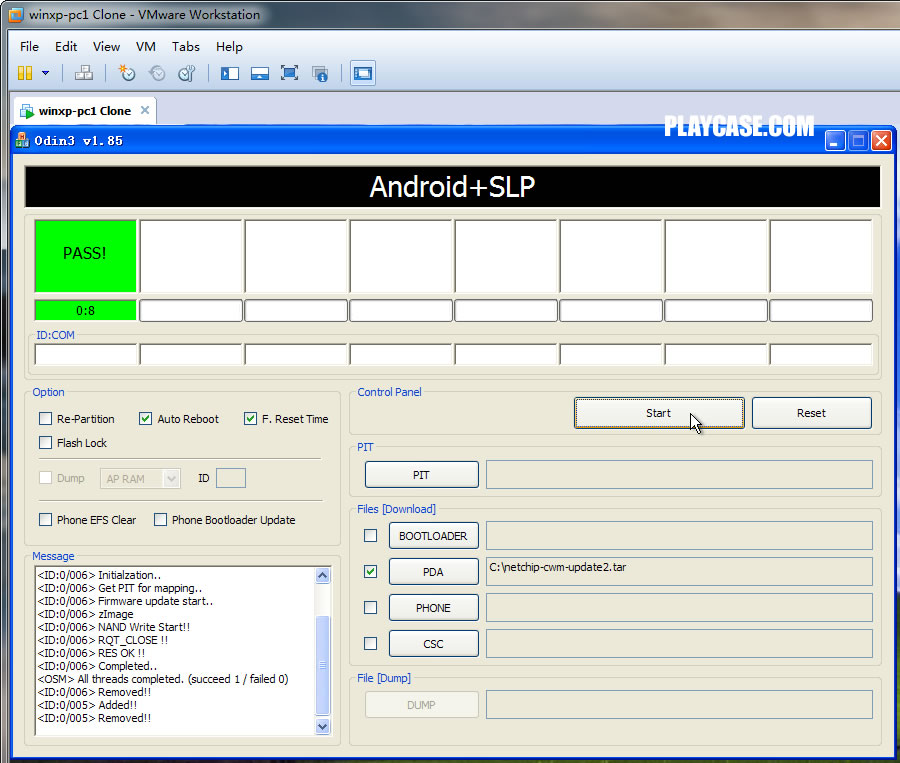Click the PHONE browse button
Viewport: 900px width, 763px height.
tap(433, 607)
